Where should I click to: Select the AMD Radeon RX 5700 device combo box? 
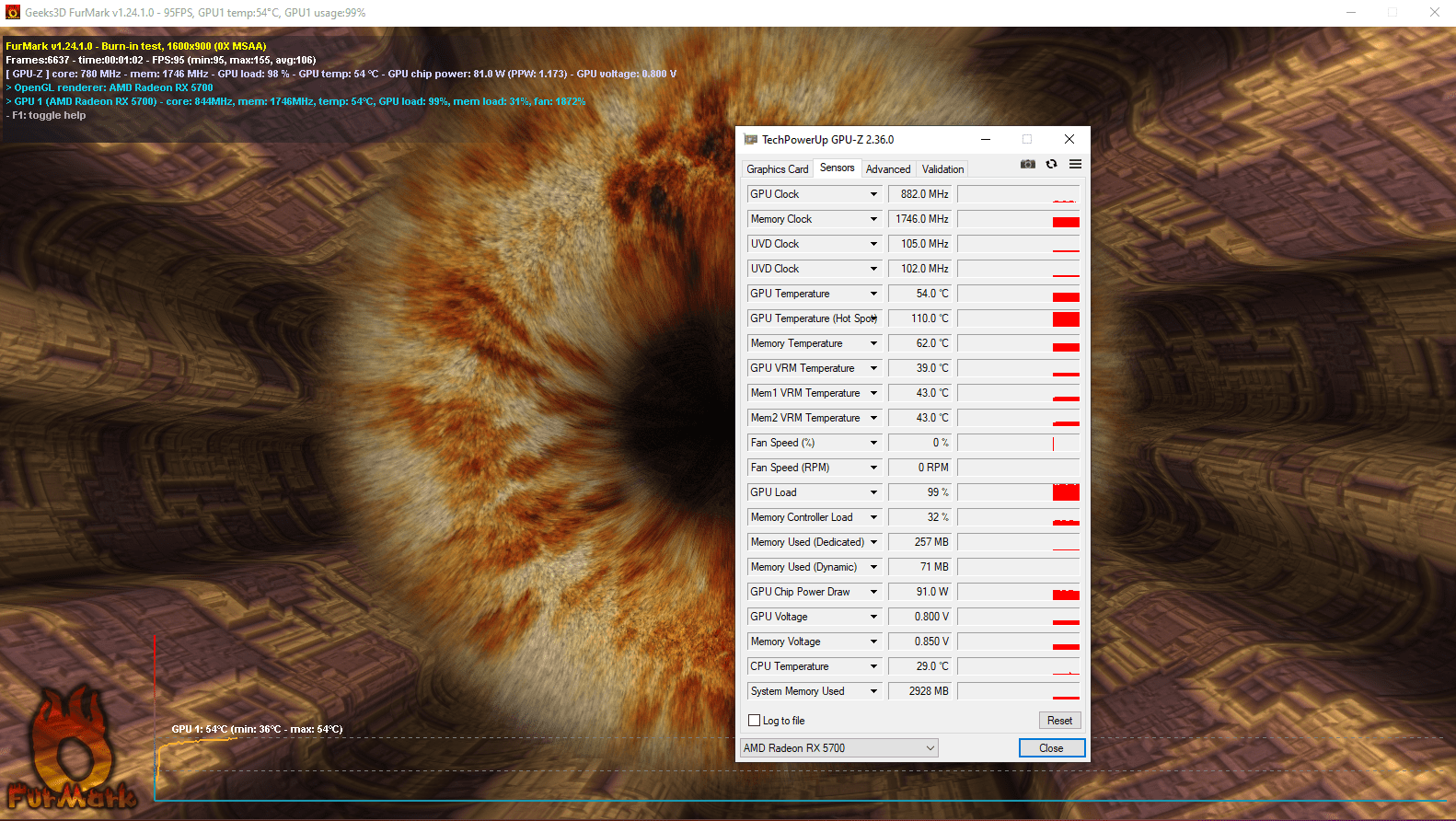point(839,748)
